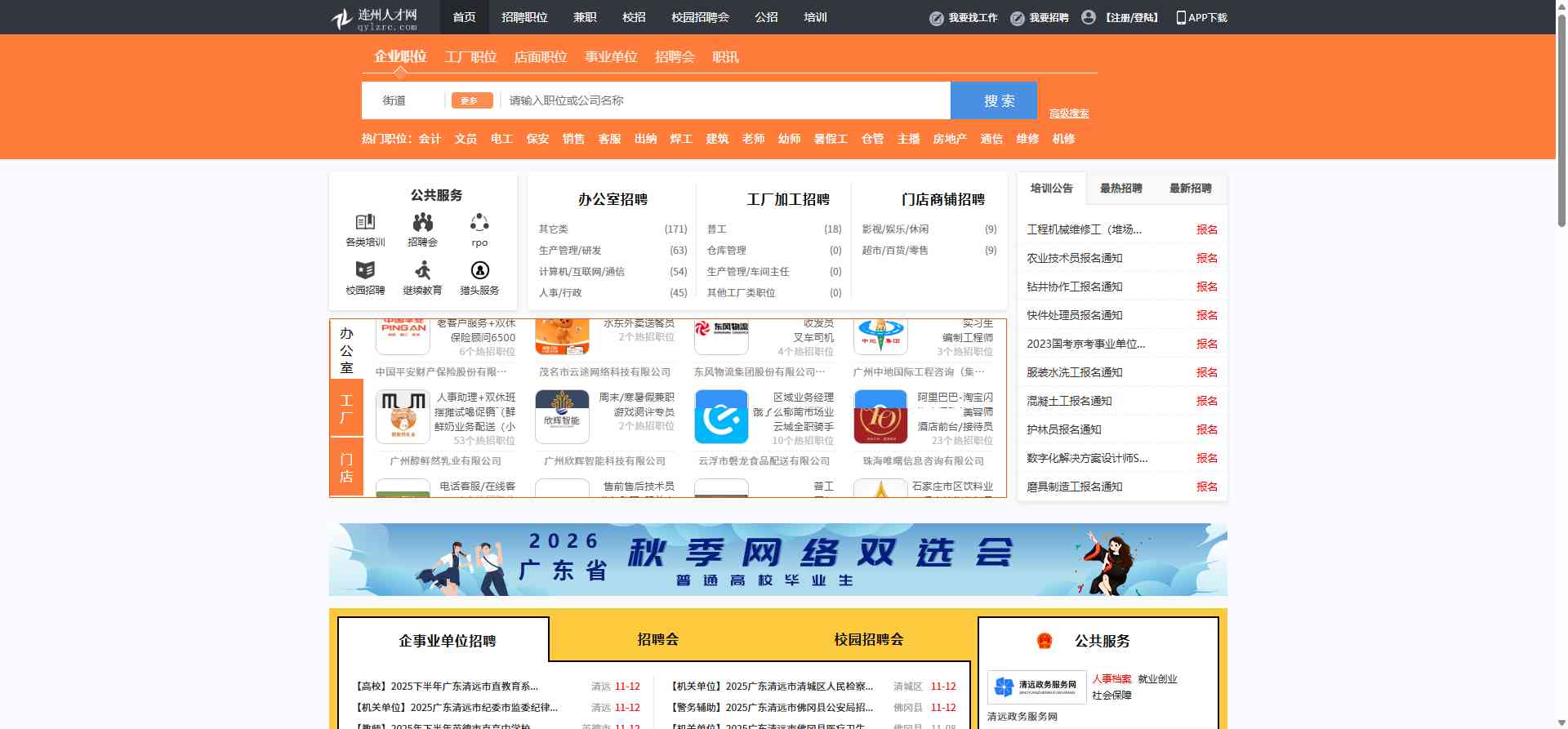
Task: Click 报名 for 农业技术员报名通知
Action: pos(1206,258)
